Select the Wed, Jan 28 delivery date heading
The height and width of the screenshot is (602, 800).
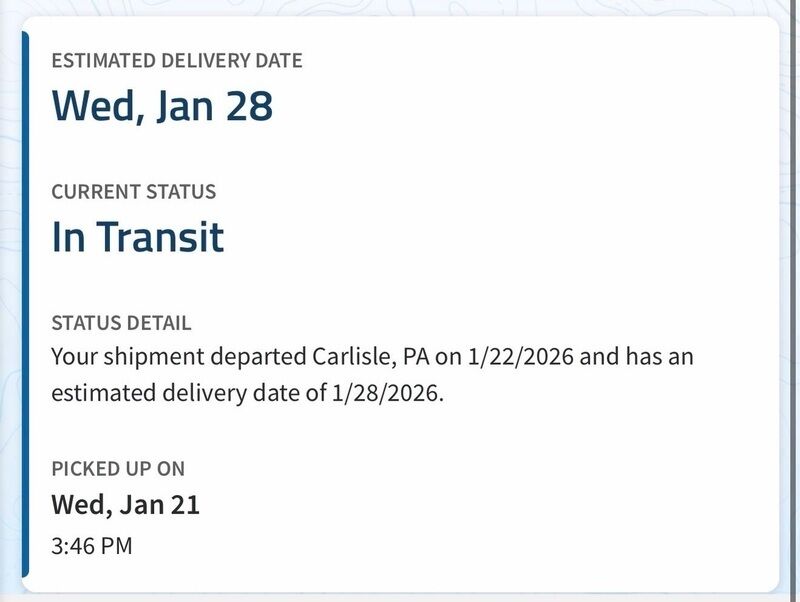[162, 105]
